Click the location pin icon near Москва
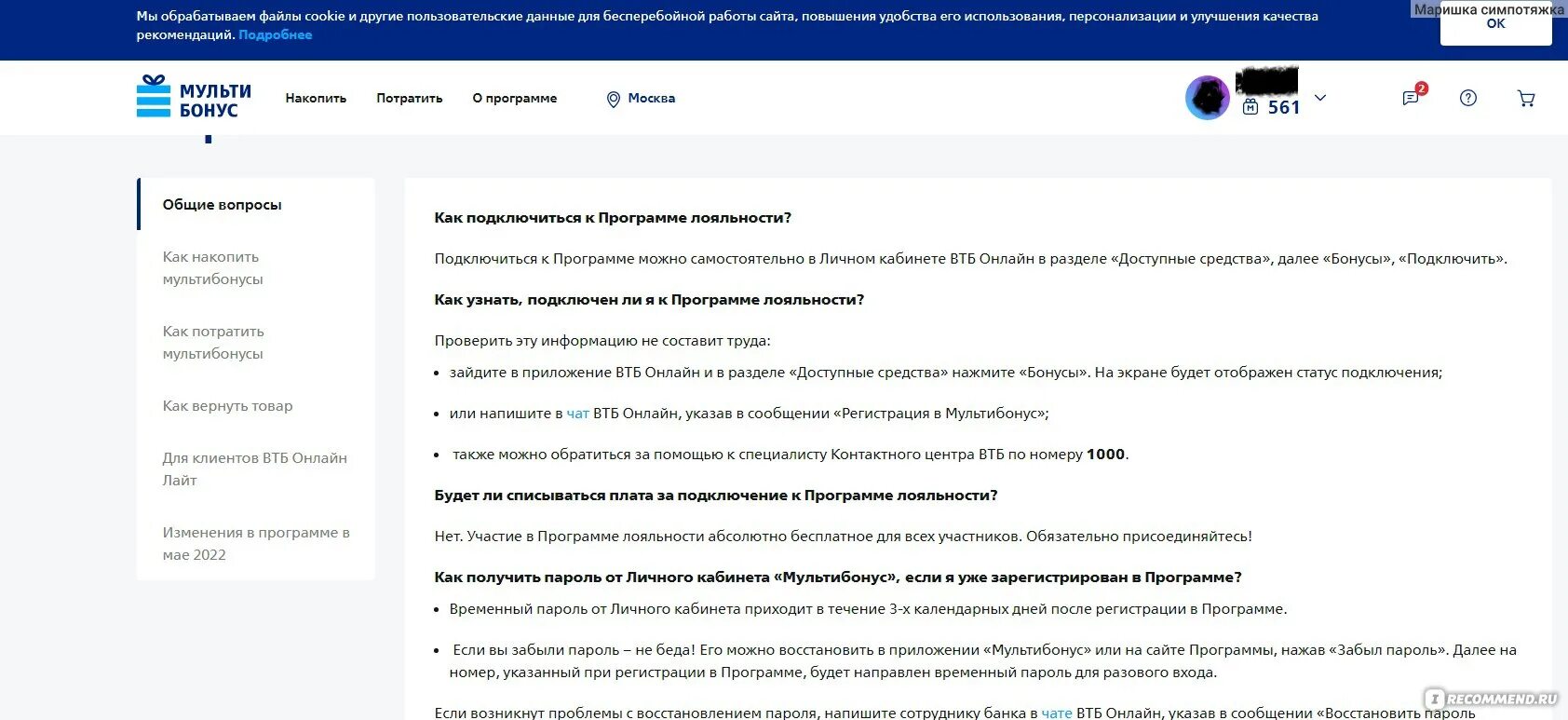 click(613, 99)
